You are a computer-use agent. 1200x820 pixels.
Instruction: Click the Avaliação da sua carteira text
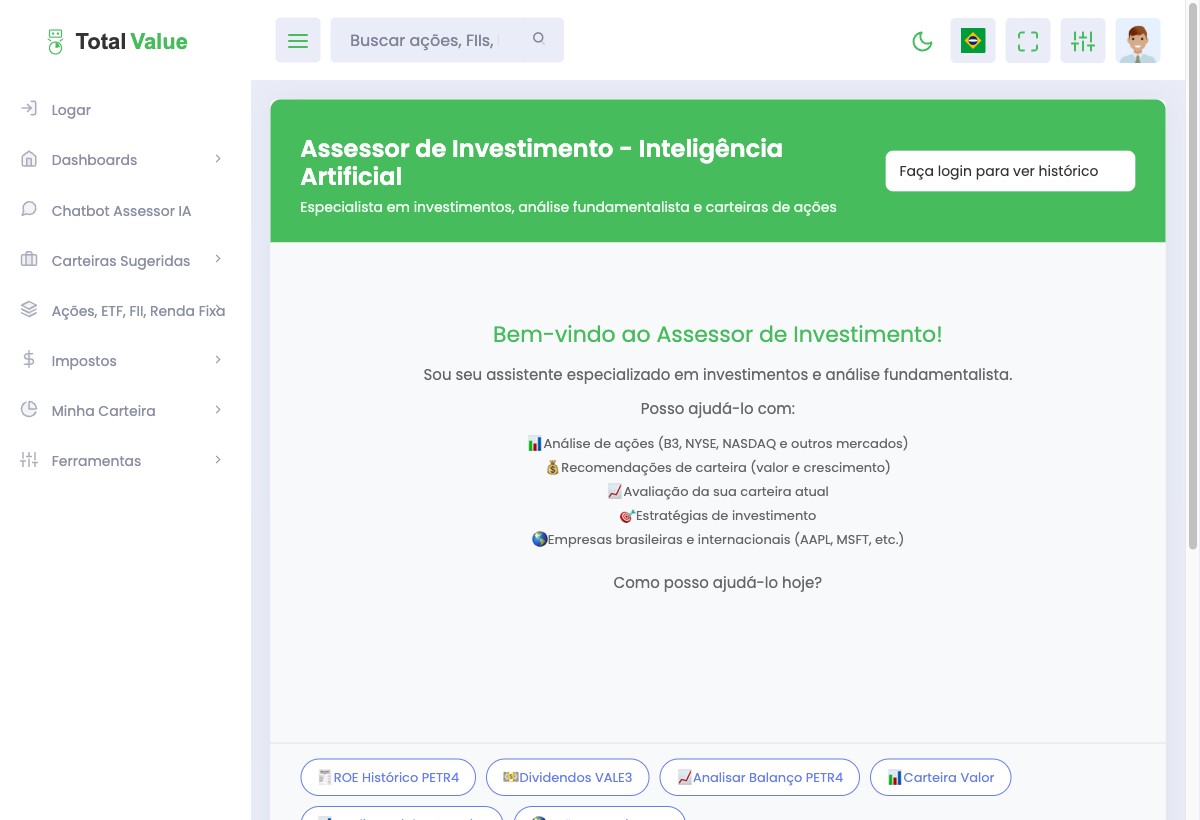pos(718,491)
